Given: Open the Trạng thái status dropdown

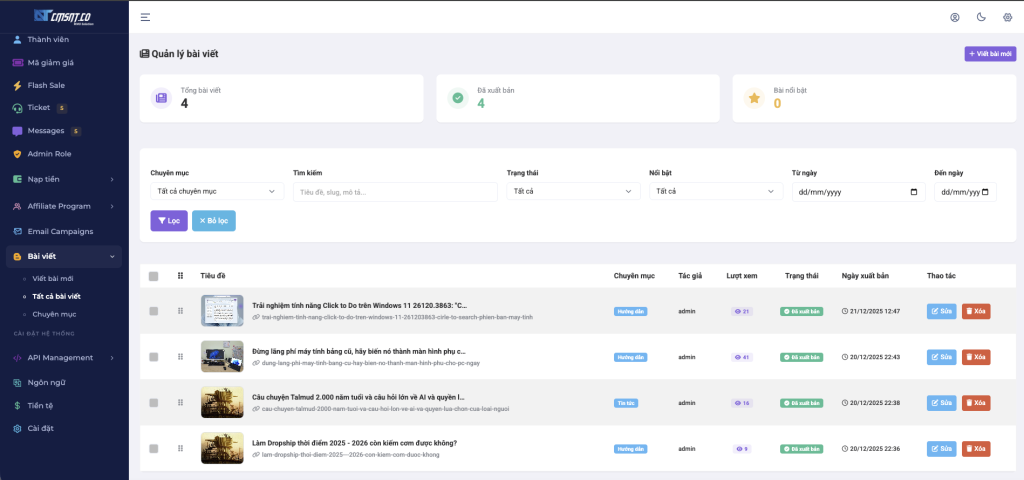Looking at the screenshot, I should coord(573,191).
